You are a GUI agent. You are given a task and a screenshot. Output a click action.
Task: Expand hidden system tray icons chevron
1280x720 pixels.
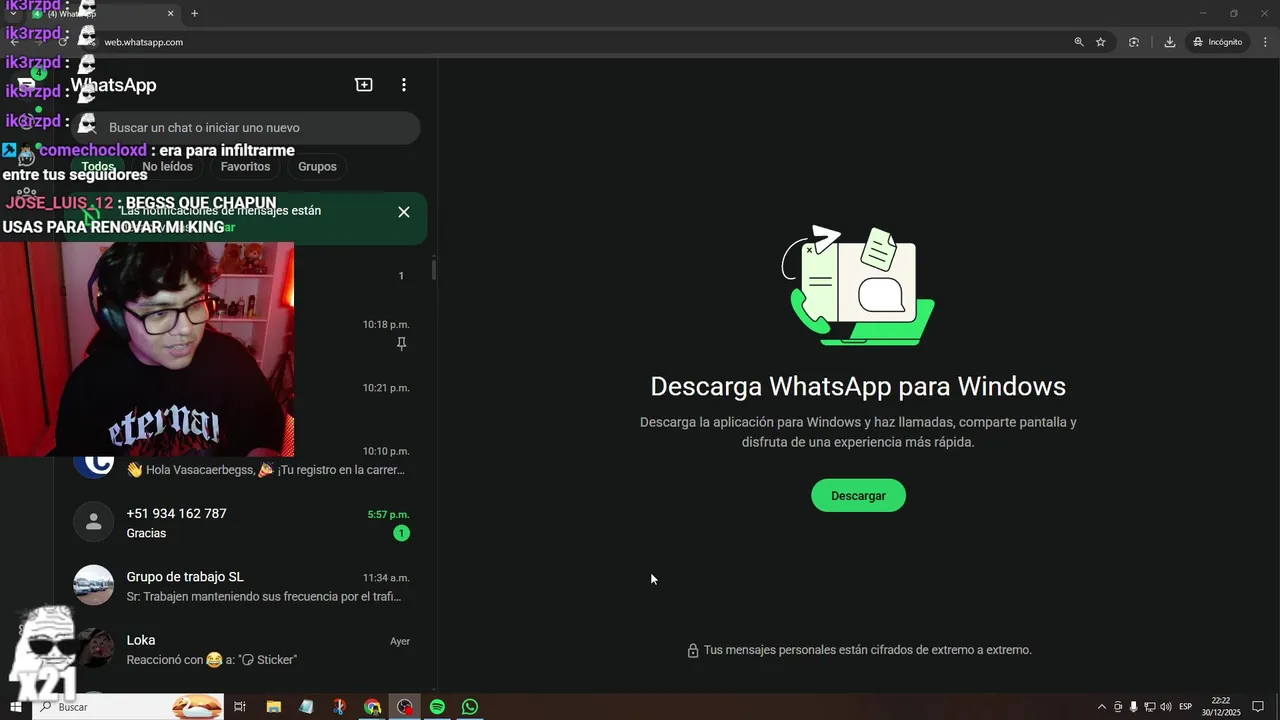[1102, 707]
